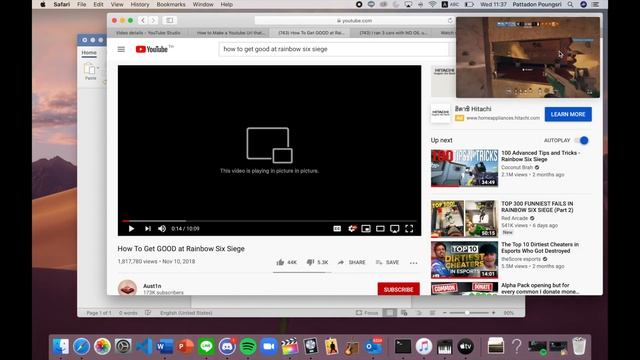This screenshot has height=360, width=640.
Task: Open Notification Center in the menu bar
Action: pos(596,4)
